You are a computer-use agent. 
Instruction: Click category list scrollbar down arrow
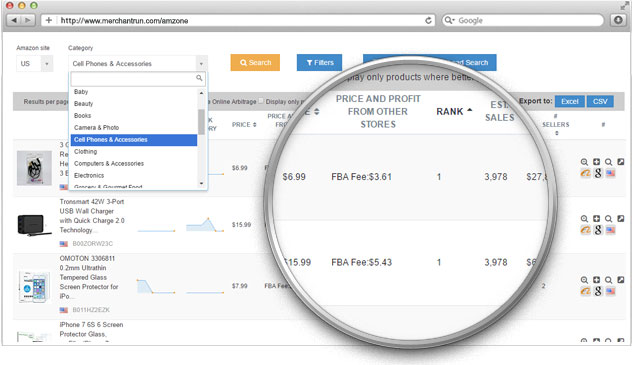[x=201, y=184]
